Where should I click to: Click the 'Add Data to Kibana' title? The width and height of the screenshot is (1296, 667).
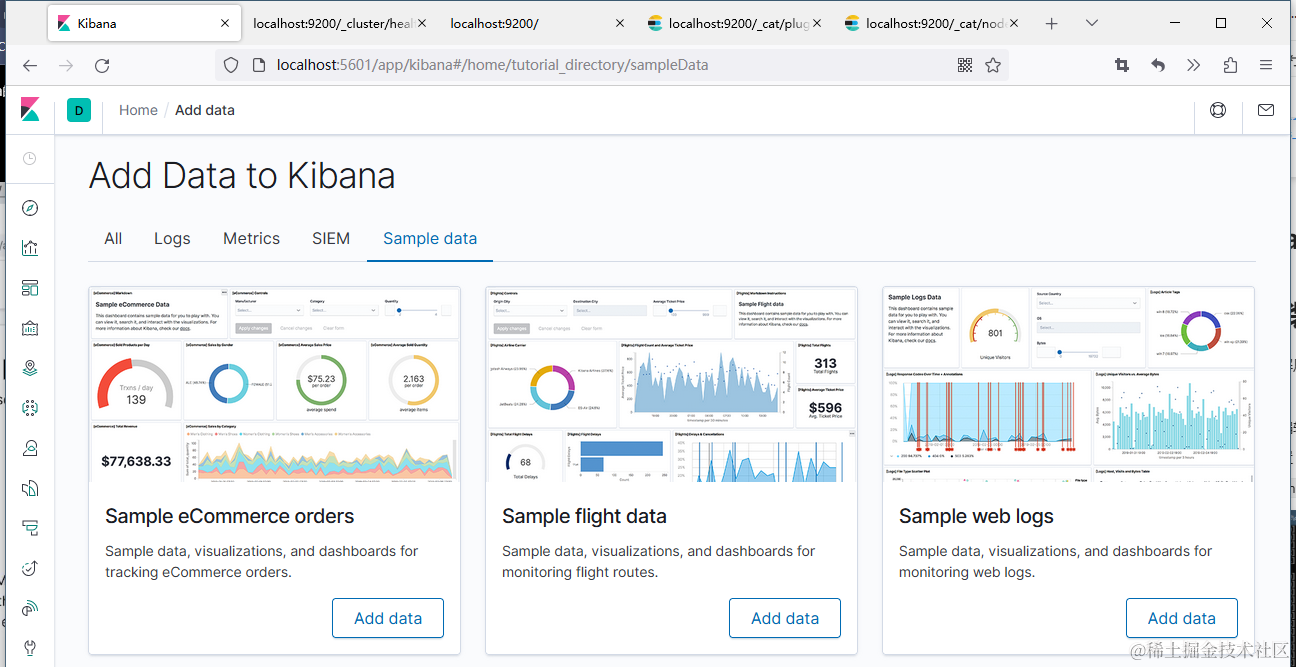coord(242,176)
